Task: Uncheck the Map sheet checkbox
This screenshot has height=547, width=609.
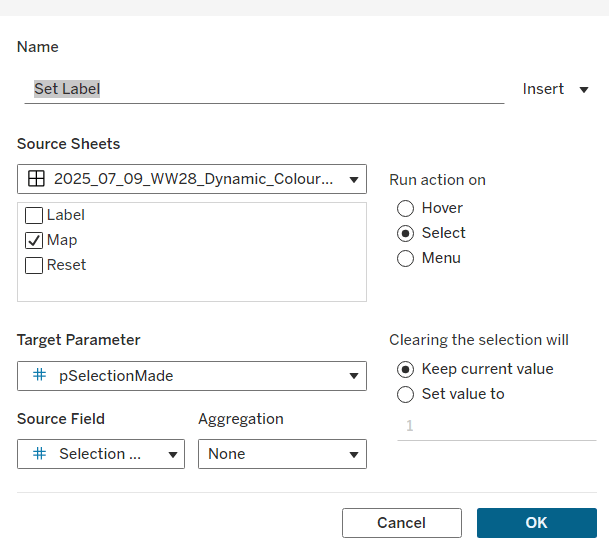Action: coord(34,240)
